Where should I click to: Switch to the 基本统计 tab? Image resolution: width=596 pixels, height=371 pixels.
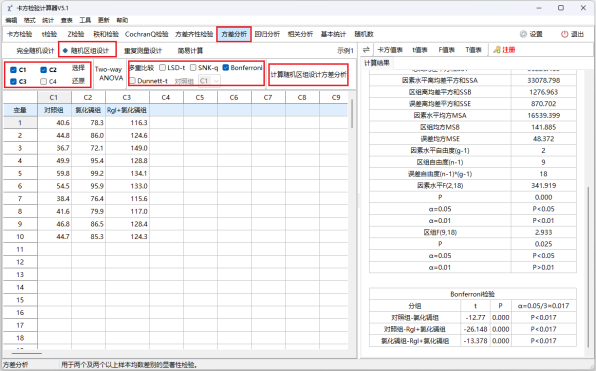[333, 34]
